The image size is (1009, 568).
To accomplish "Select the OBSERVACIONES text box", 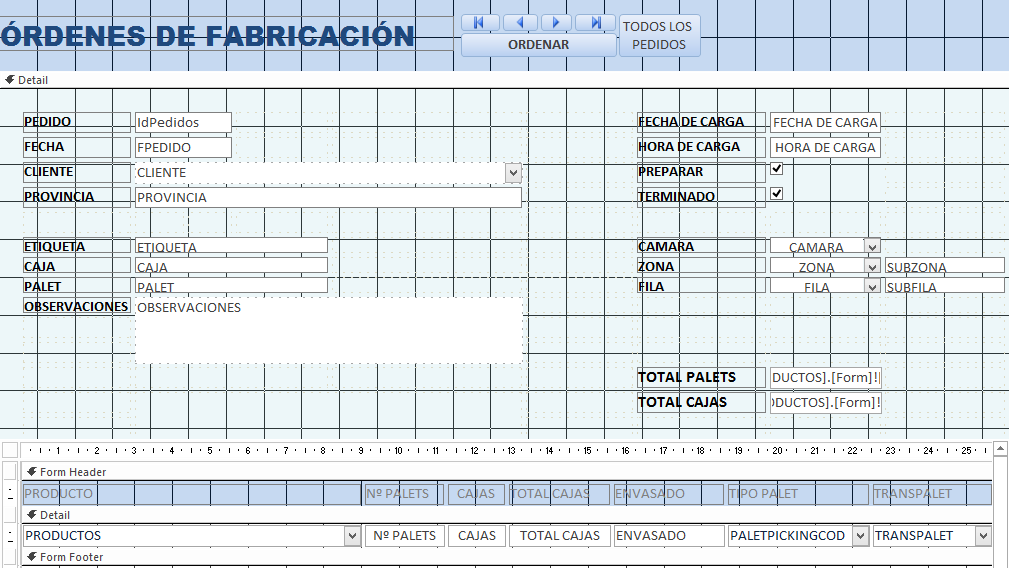I will click(x=328, y=330).
